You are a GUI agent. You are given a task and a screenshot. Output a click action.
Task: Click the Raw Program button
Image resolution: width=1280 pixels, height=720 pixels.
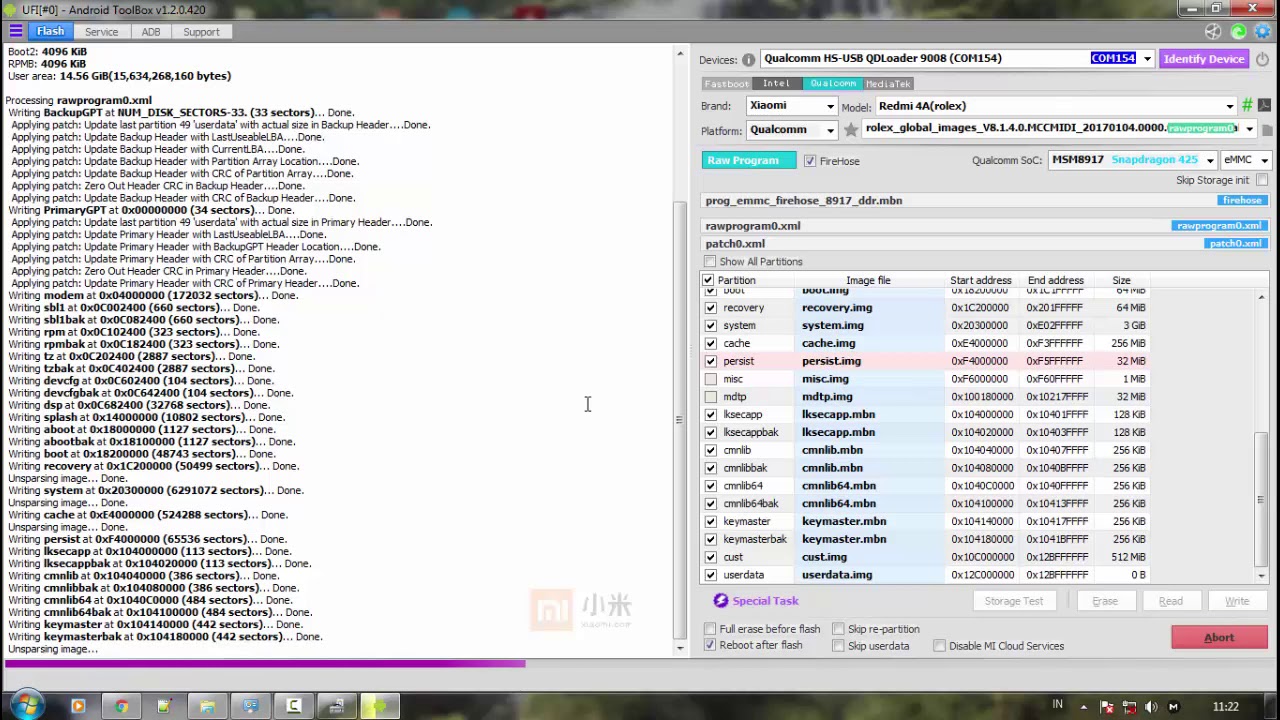pyautogui.click(x=749, y=161)
